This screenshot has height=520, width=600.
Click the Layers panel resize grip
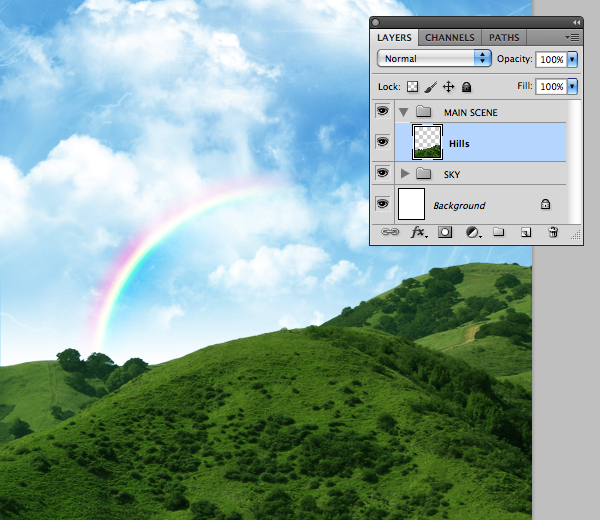[576, 235]
